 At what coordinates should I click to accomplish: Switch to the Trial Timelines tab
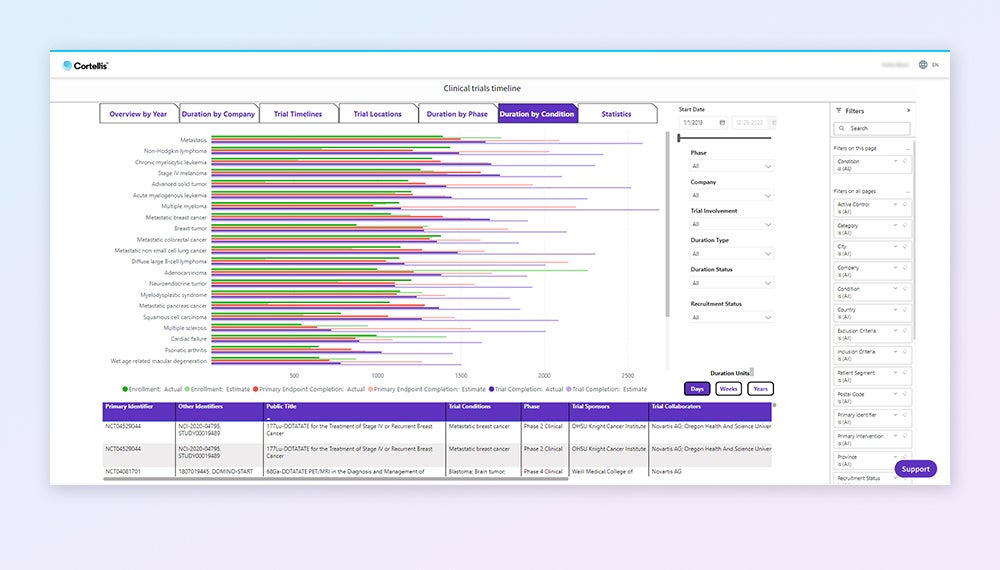pyautogui.click(x=298, y=114)
